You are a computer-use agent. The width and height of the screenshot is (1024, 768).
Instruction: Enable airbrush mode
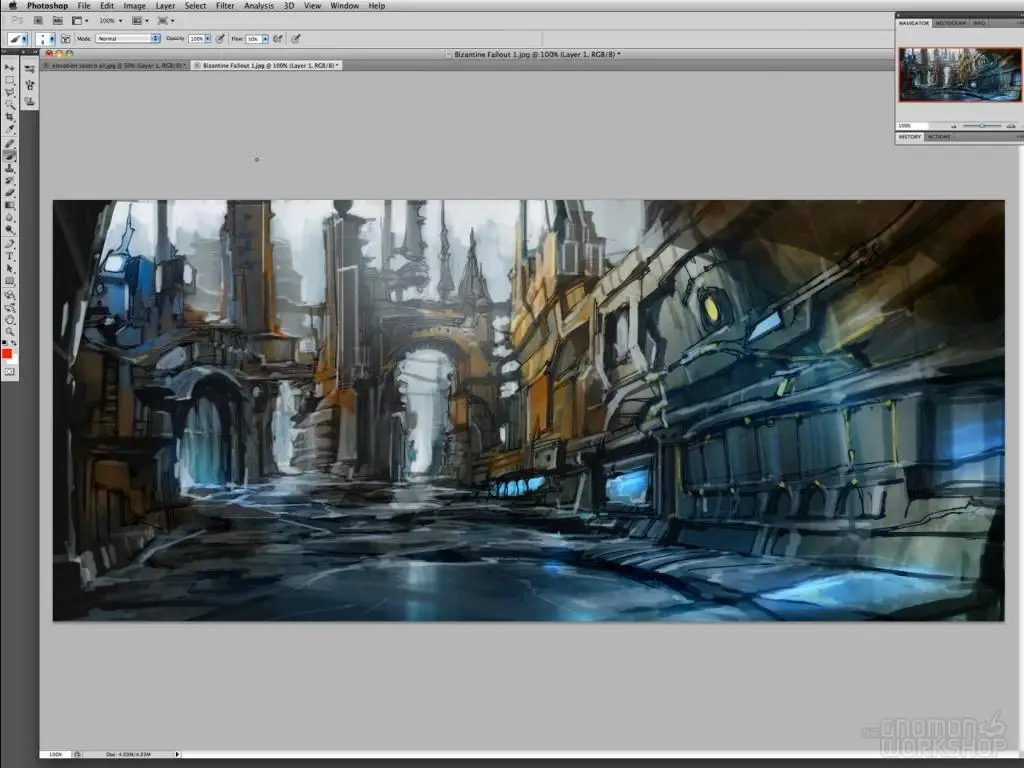point(278,39)
